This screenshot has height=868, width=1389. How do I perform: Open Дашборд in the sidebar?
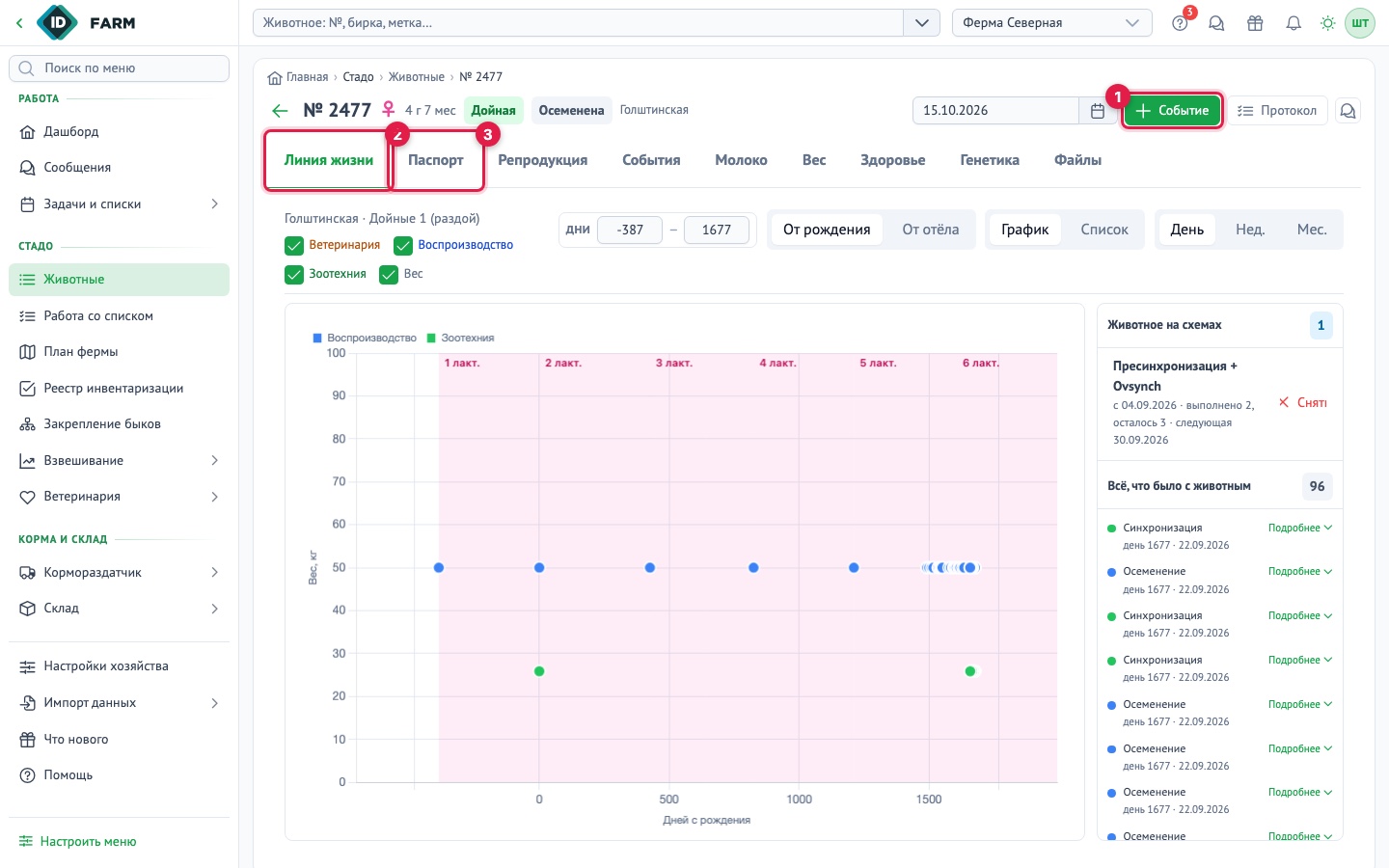pos(120,132)
